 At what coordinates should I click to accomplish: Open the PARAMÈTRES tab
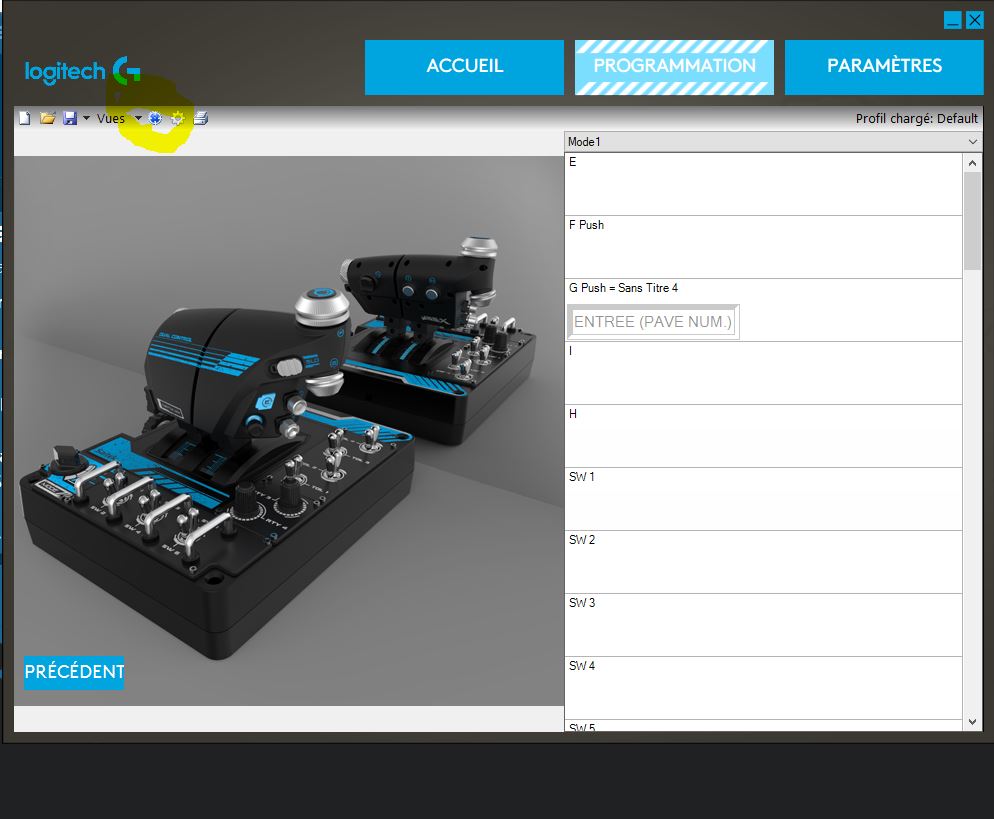coord(884,67)
